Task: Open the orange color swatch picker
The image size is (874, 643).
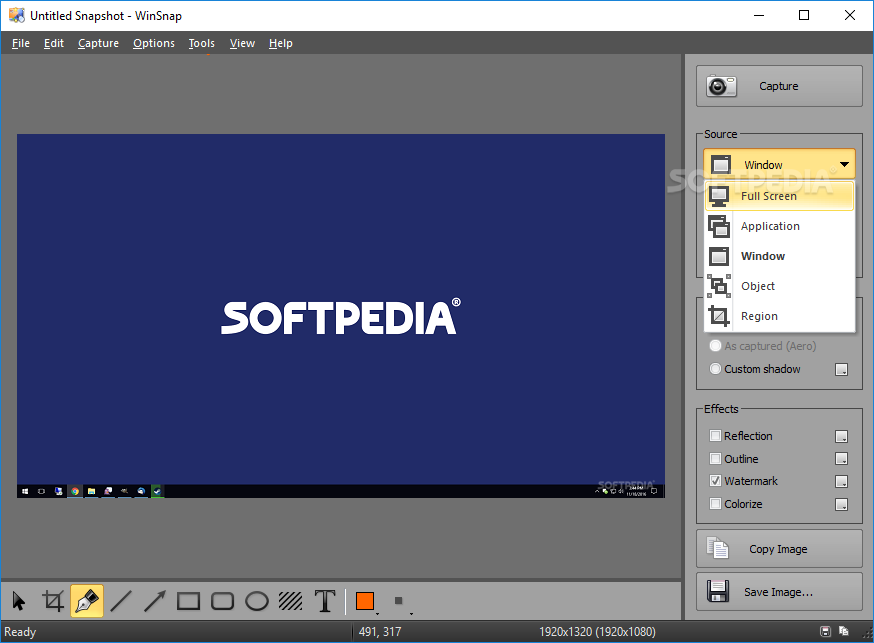Action: coord(366,602)
